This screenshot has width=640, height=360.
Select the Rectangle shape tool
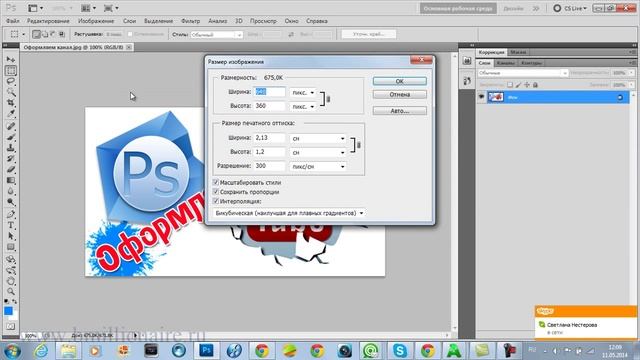point(11,247)
